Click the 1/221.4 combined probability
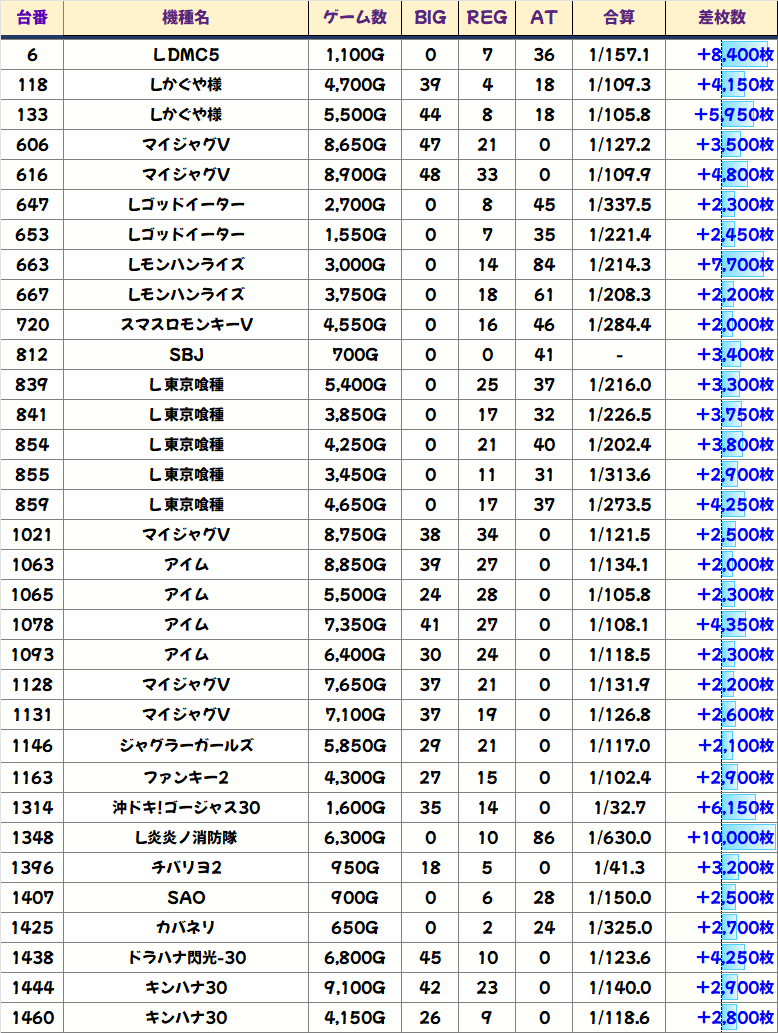This screenshot has width=778, height=1033. [x=619, y=235]
